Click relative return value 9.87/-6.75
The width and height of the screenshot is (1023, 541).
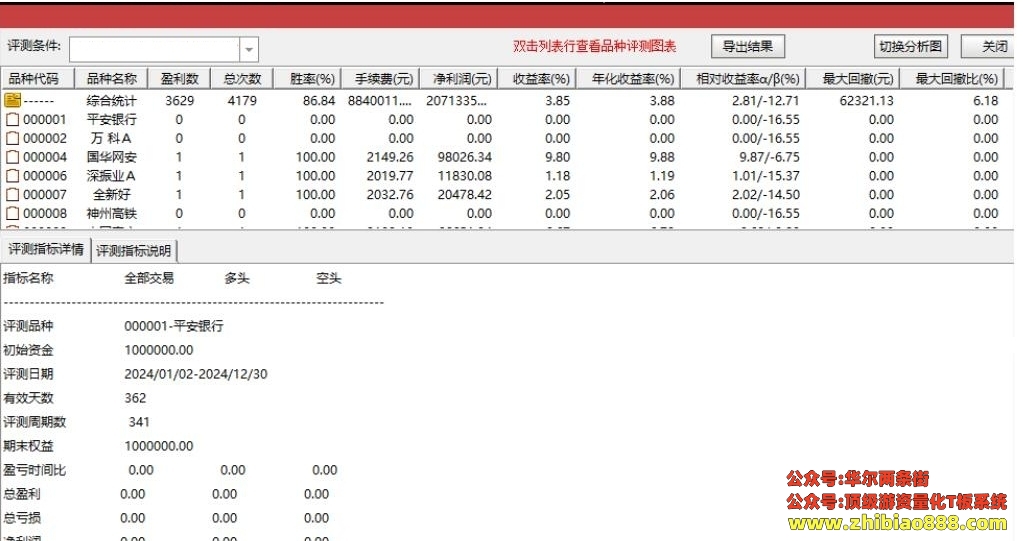(x=769, y=157)
